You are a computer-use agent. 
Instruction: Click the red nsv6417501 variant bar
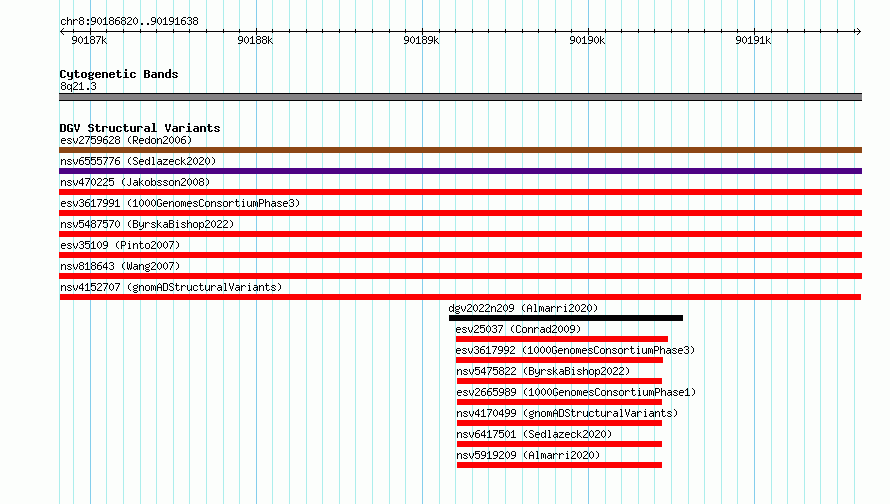(x=559, y=444)
